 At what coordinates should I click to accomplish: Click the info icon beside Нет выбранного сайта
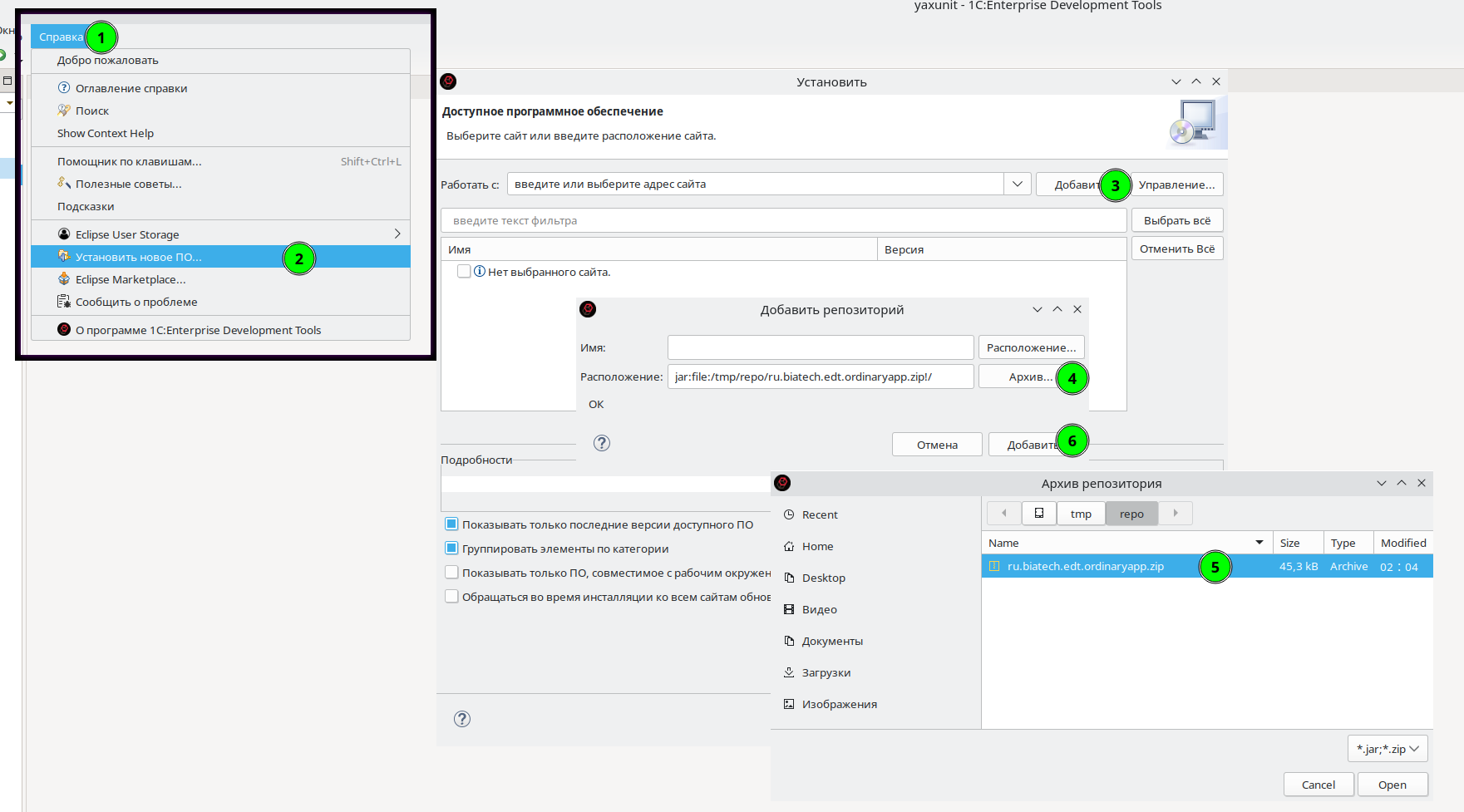coord(480,271)
